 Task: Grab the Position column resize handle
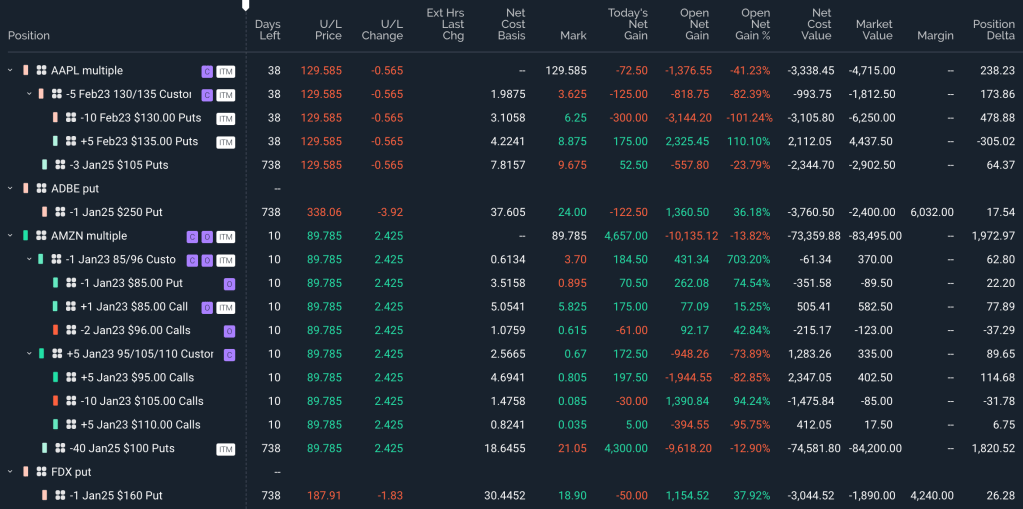tap(246, 6)
